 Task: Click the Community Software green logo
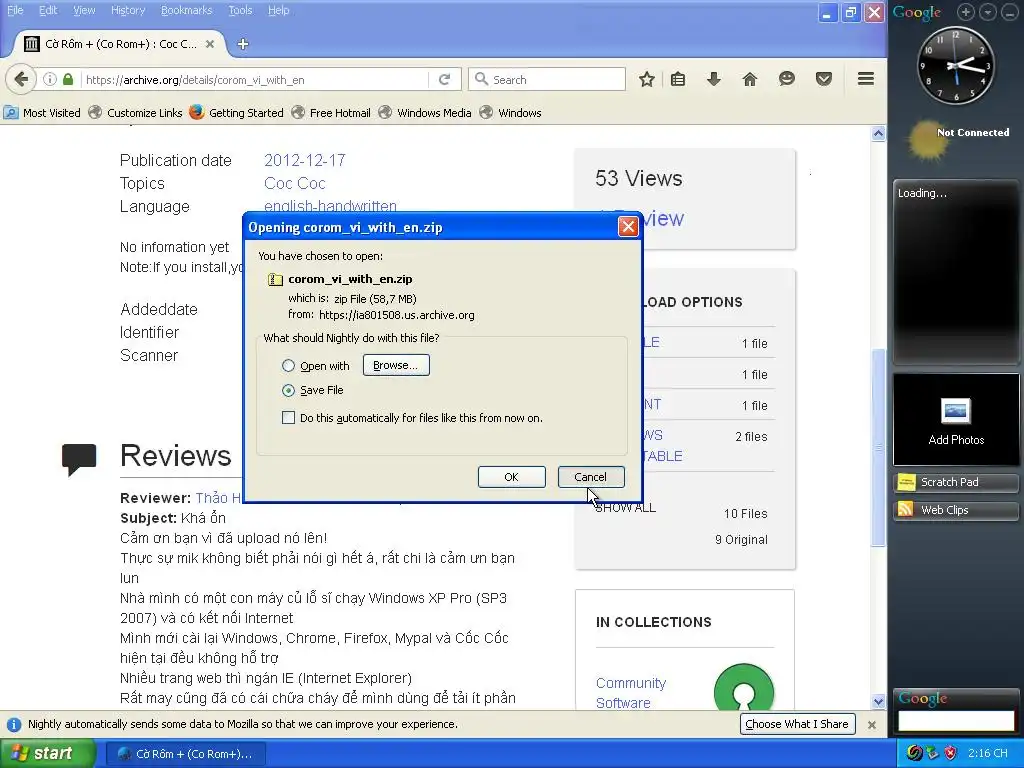[x=744, y=687]
